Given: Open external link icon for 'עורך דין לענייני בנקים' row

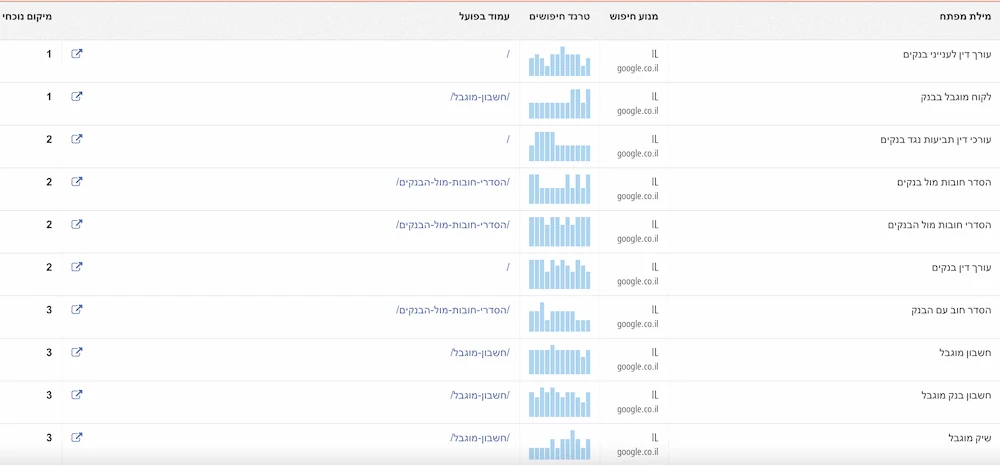Looking at the screenshot, I should (x=77, y=54).
